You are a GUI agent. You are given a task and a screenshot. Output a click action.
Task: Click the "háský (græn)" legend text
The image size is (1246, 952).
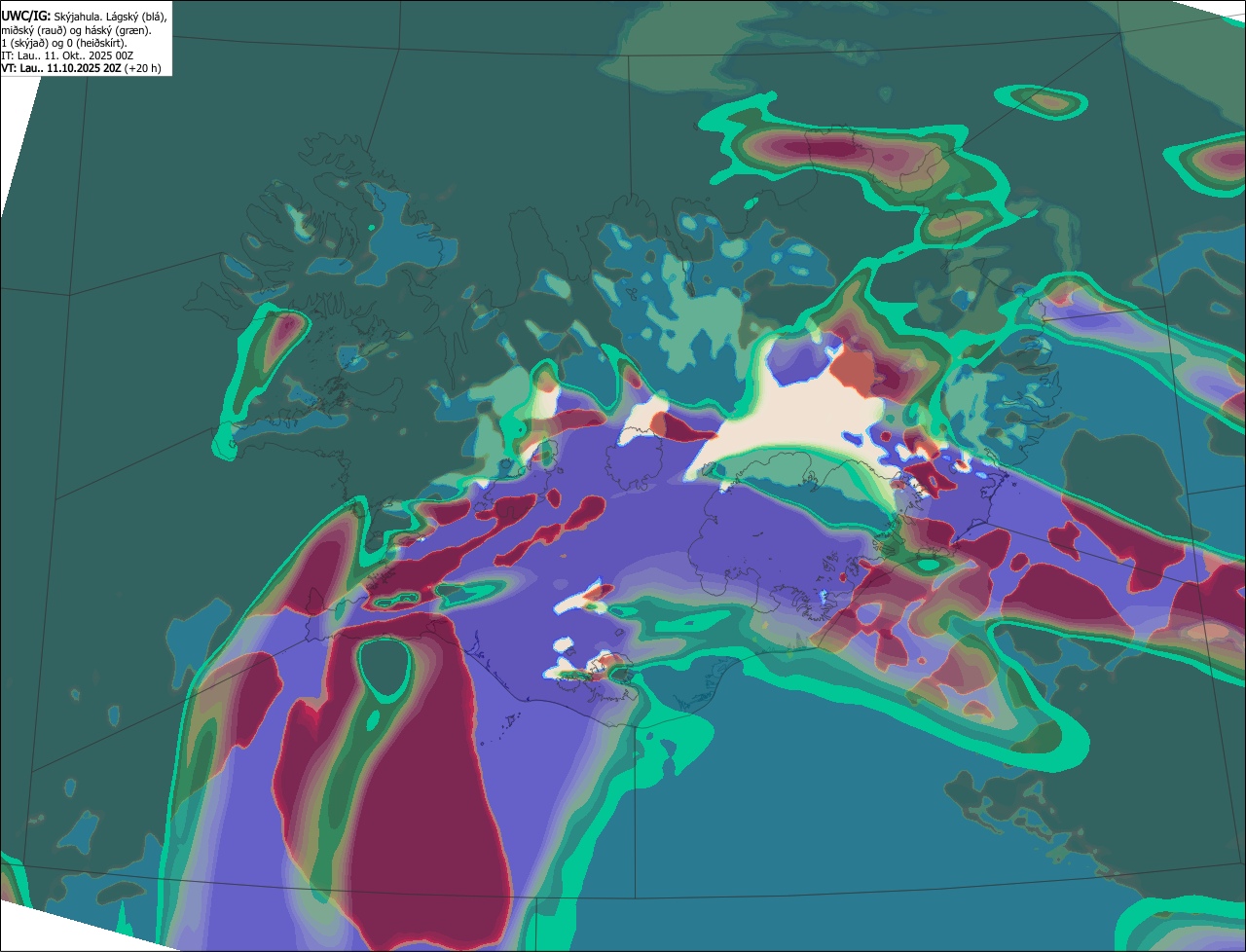(118, 31)
